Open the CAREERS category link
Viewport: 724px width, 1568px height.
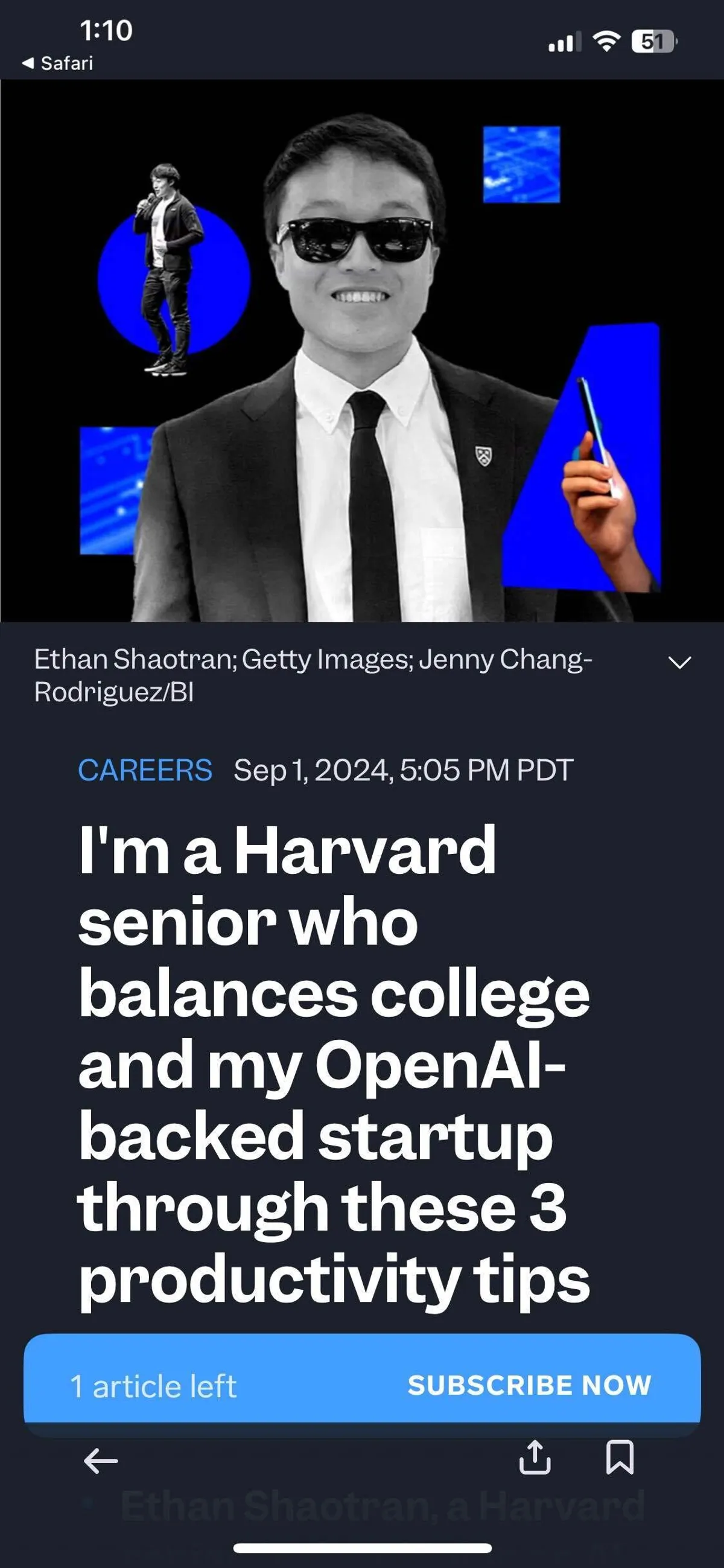click(x=145, y=770)
